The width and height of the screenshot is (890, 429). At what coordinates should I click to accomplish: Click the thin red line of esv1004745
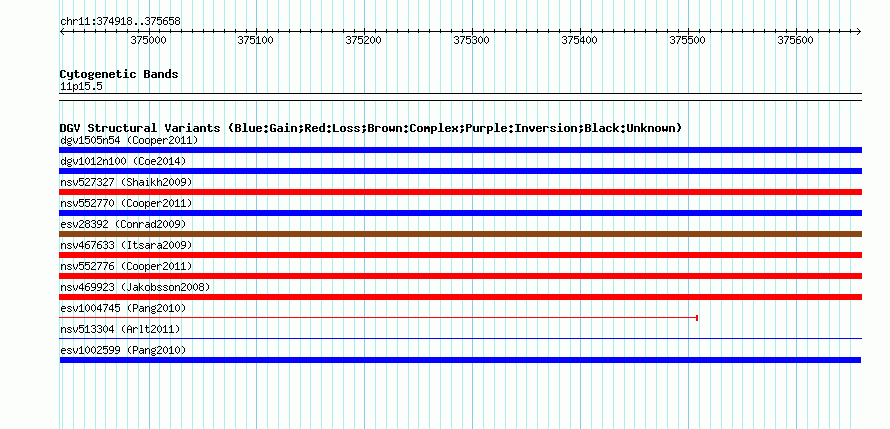tap(378, 318)
